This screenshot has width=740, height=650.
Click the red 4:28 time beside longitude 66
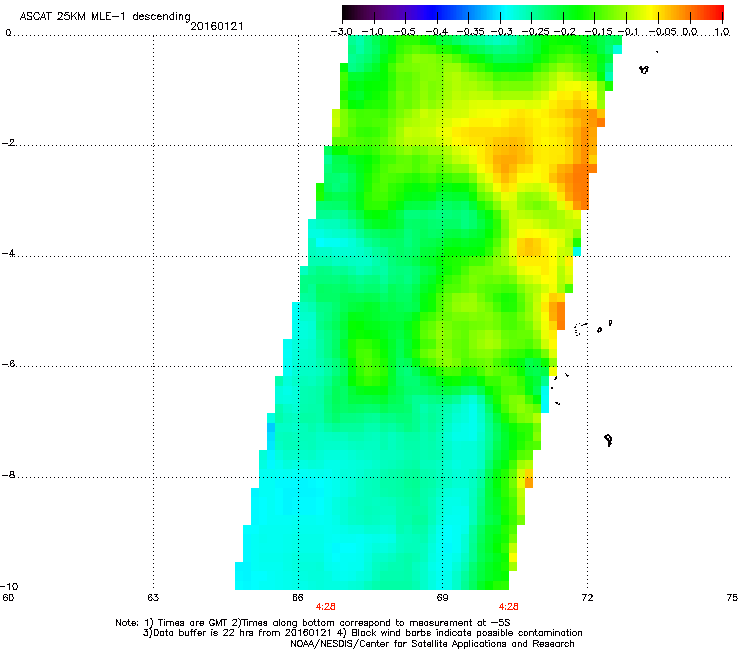(x=326, y=607)
